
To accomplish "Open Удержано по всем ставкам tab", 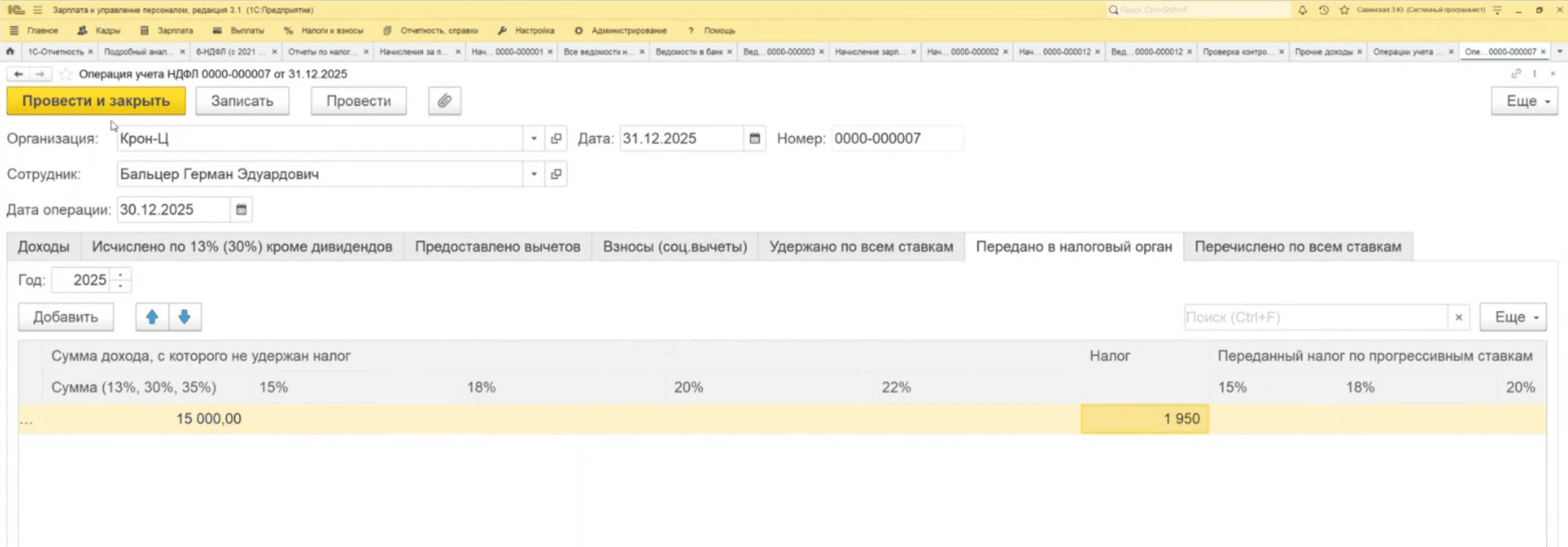I will pyautogui.click(x=861, y=247).
